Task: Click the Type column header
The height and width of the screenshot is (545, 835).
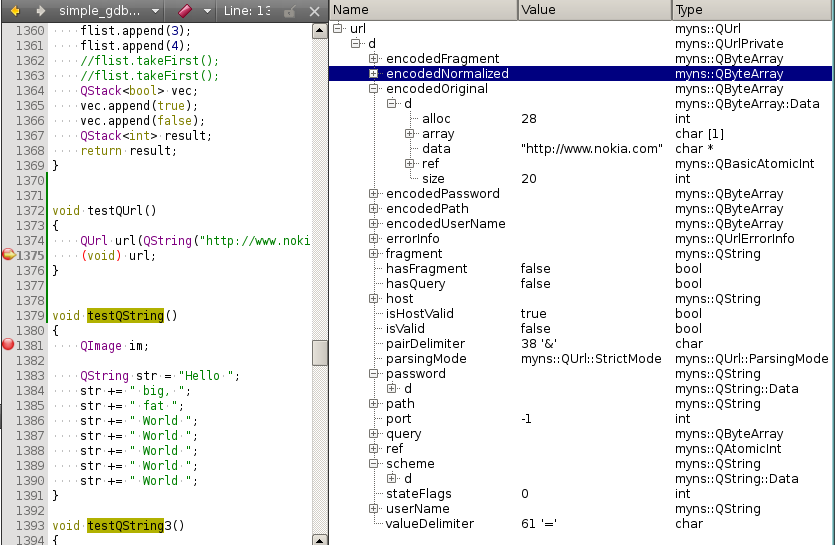Action: coord(752,9)
